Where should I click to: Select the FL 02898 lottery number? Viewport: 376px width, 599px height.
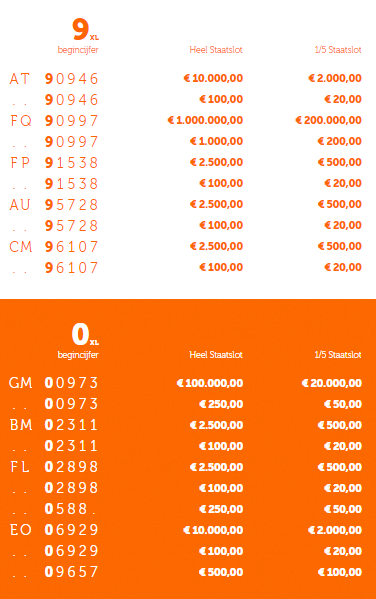click(x=54, y=467)
